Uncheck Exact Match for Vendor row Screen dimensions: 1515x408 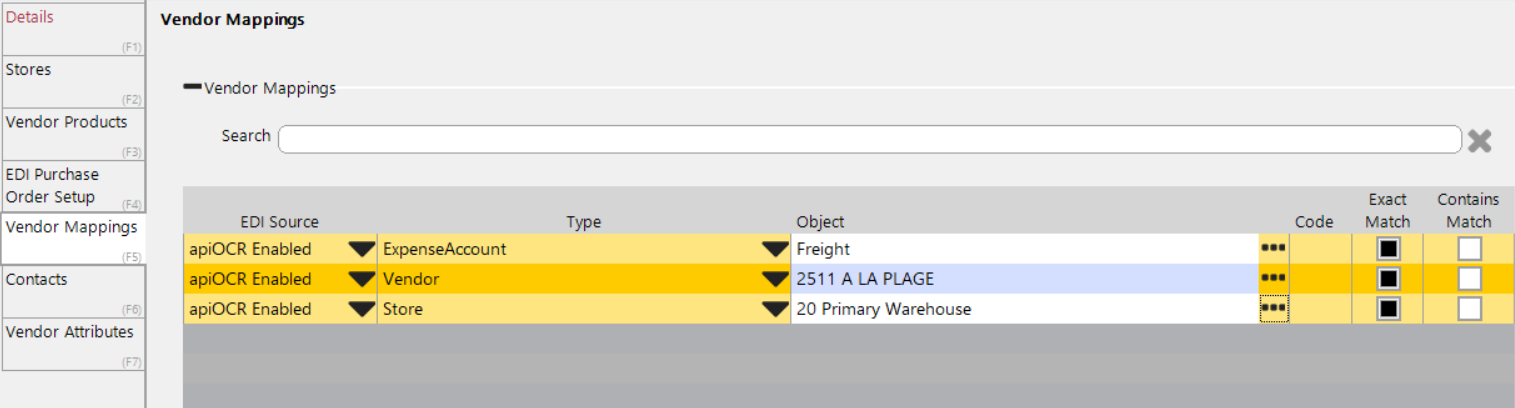click(x=1388, y=279)
